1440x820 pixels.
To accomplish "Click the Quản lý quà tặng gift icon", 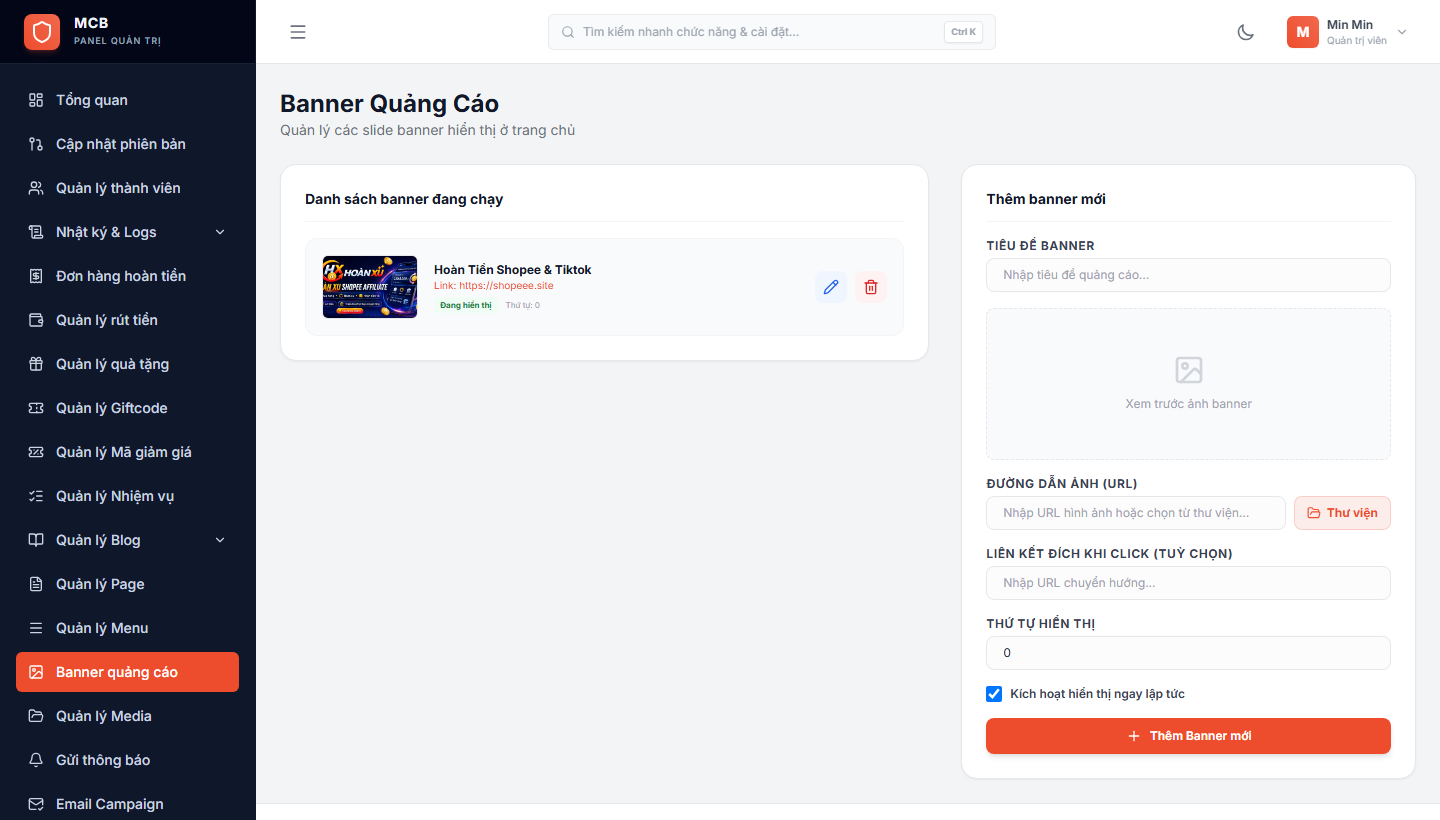I will coord(36,364).
